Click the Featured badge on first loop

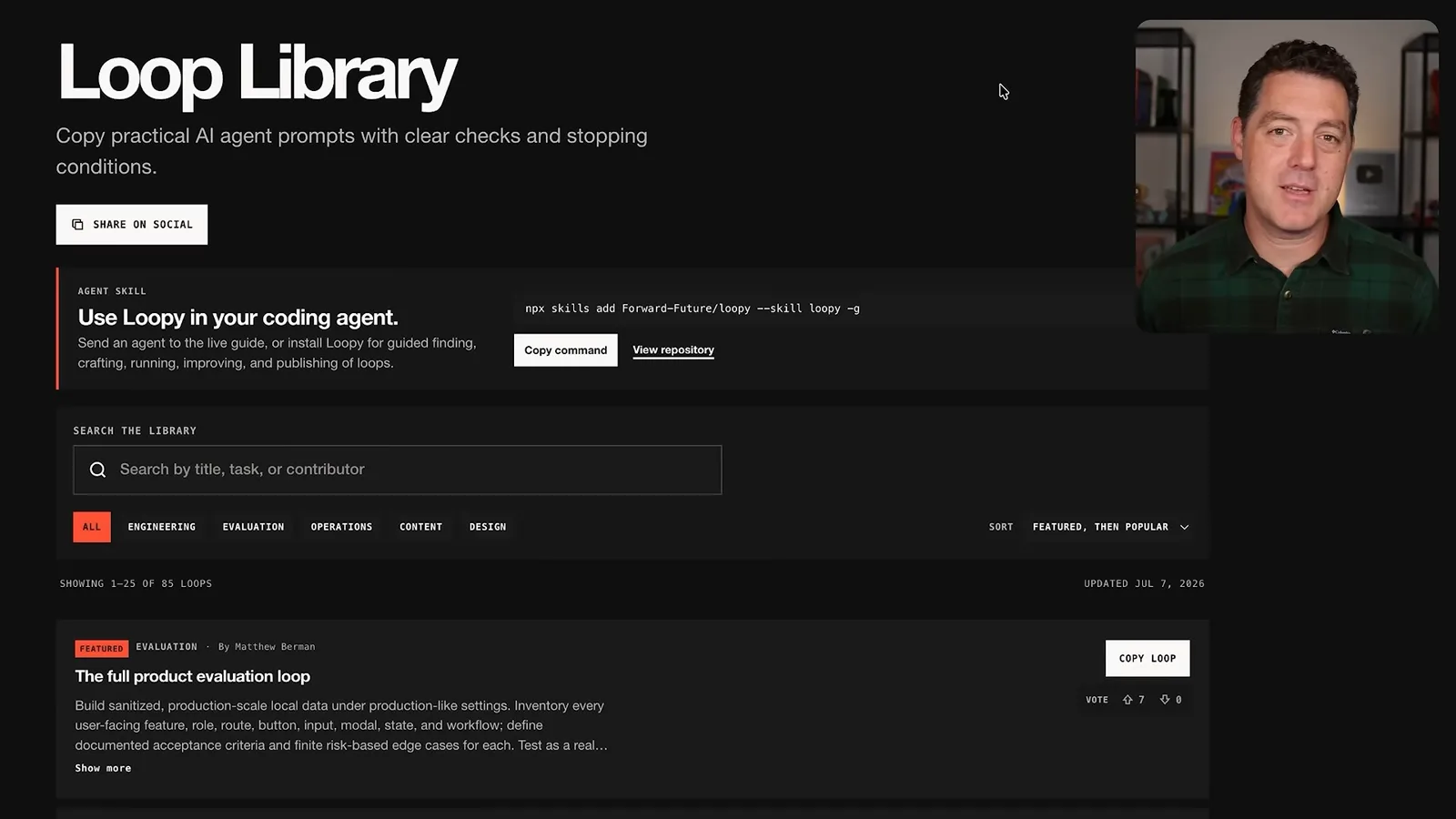101,649
